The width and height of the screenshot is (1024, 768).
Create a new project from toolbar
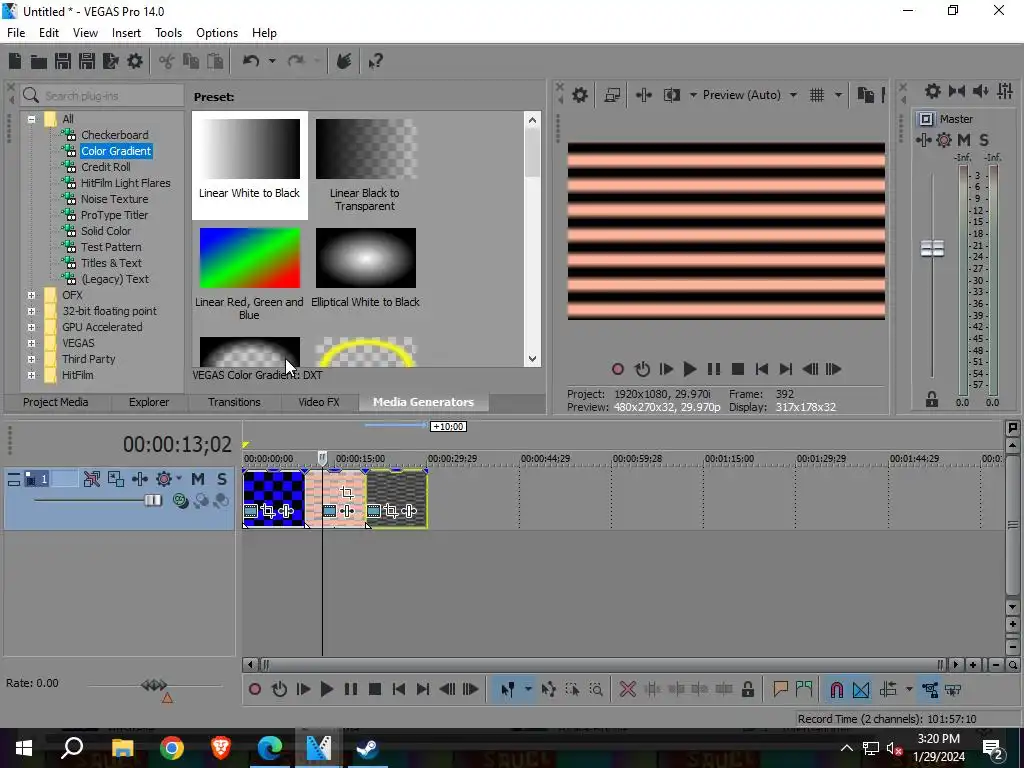[15, 61]
